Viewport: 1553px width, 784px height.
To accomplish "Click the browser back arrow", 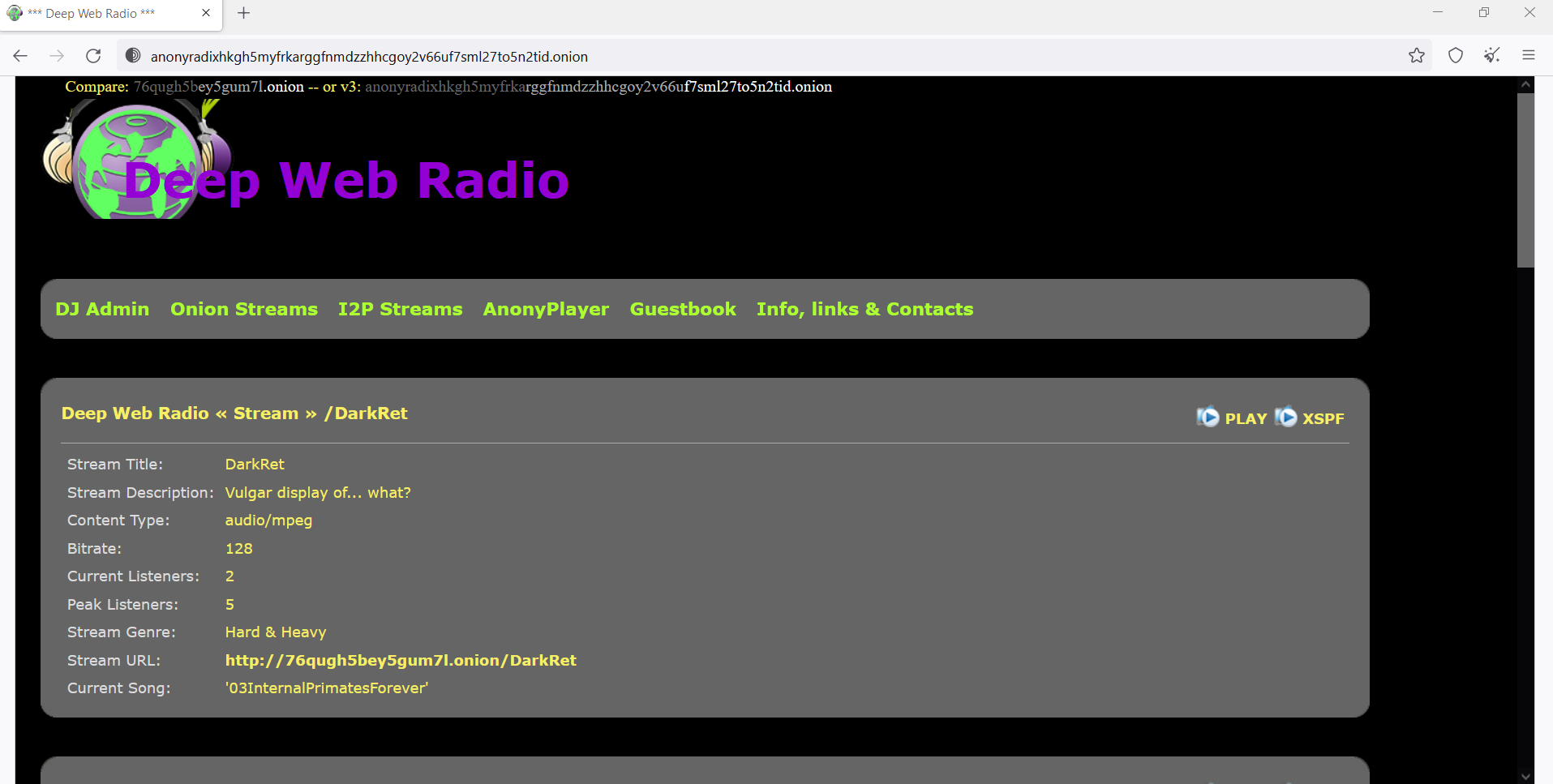I will coord(20,56).
